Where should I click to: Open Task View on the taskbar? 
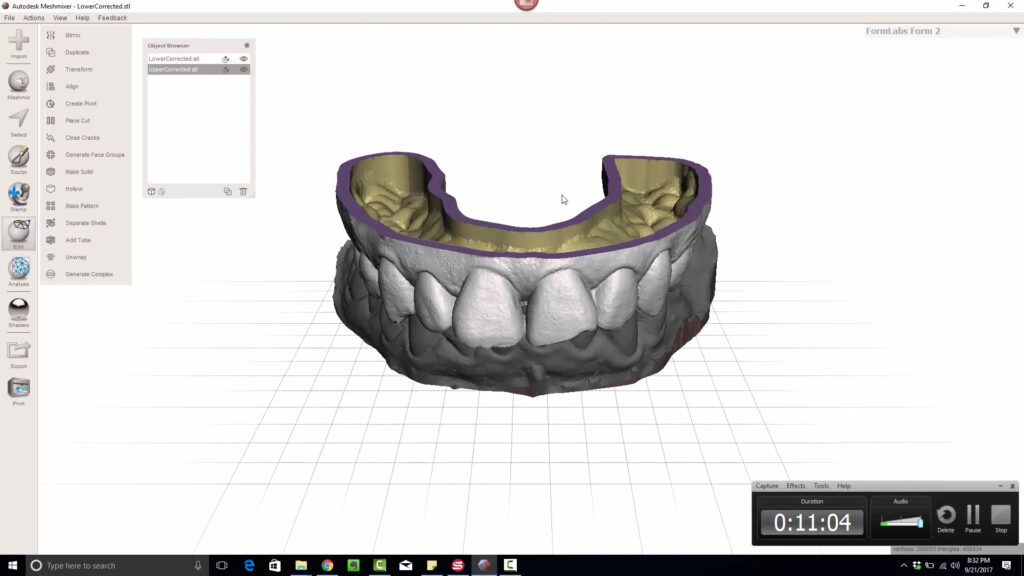222,566
